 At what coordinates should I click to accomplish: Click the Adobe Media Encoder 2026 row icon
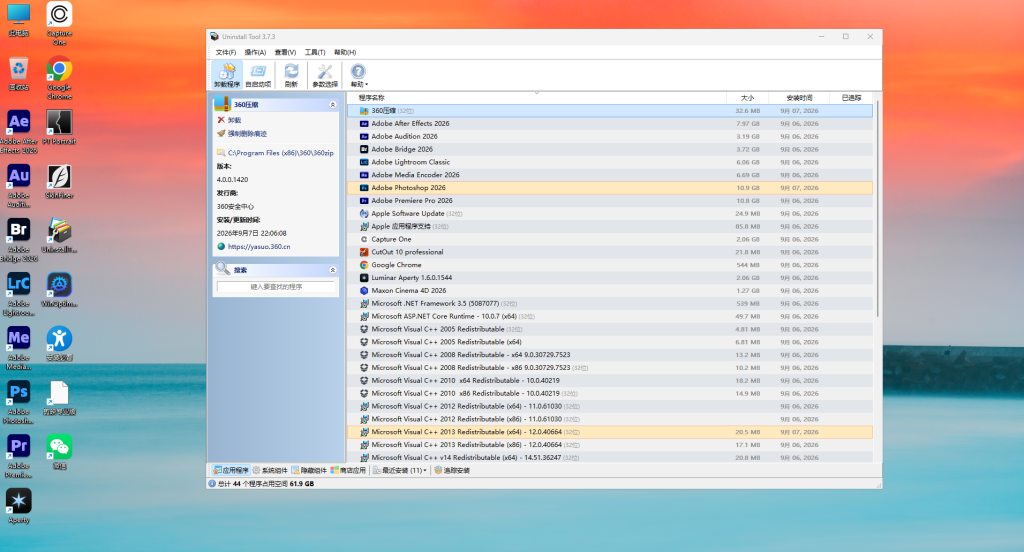click(364, 175)
